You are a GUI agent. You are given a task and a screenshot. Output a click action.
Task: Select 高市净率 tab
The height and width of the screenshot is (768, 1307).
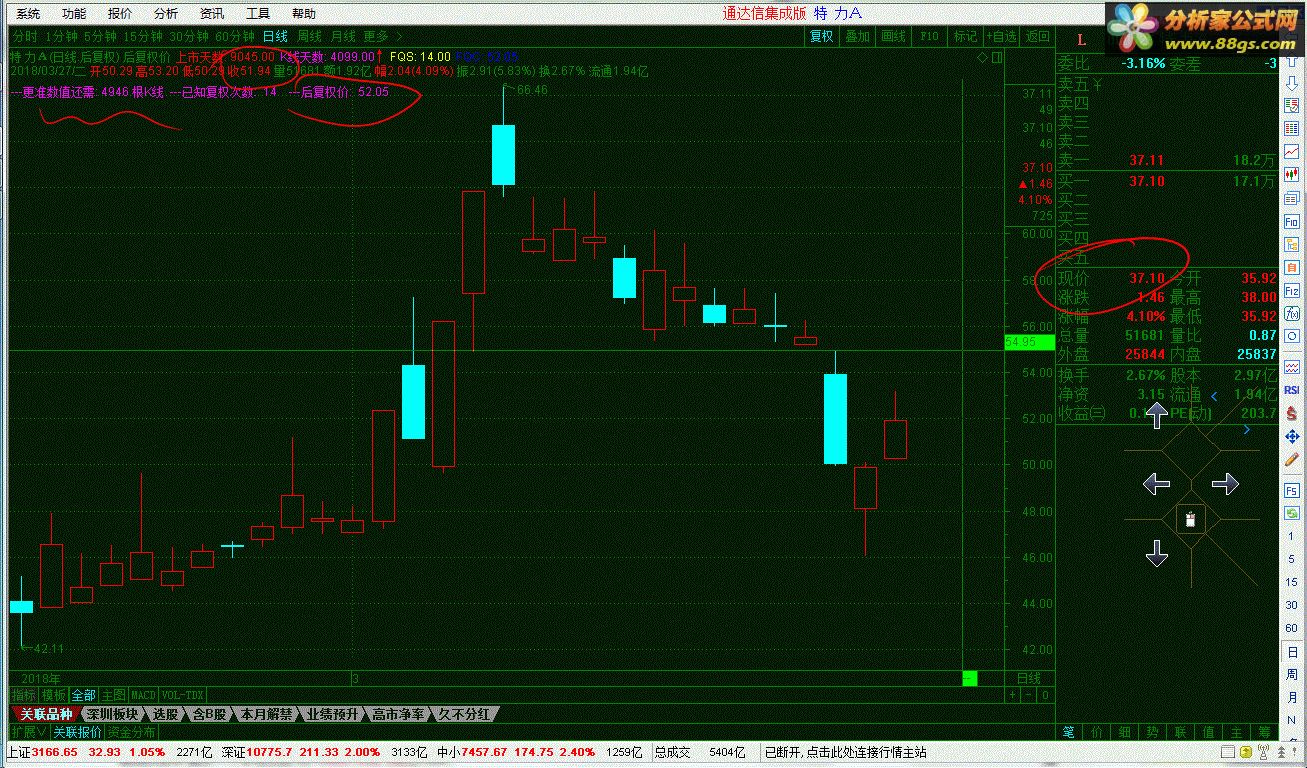[399, 714]
